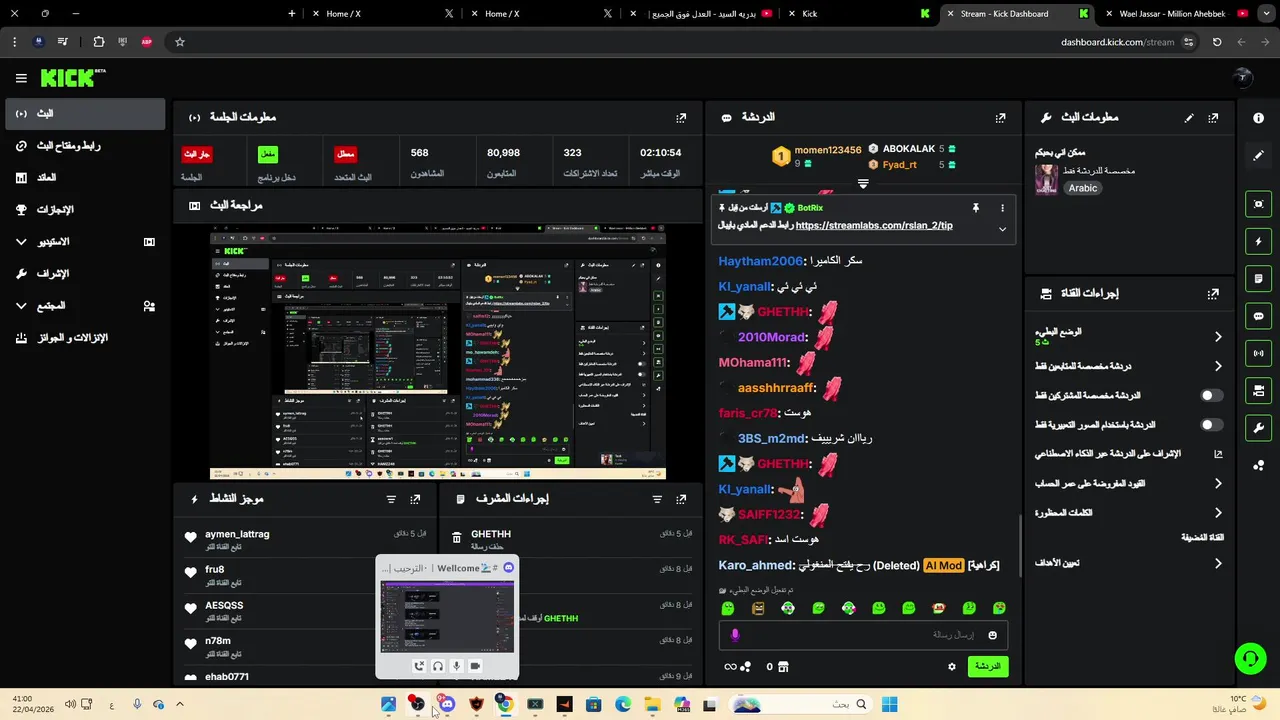Click the wrench icon in the right sidebar
The width and height of the screenshot is (1280, 720).
[1259, 428]
